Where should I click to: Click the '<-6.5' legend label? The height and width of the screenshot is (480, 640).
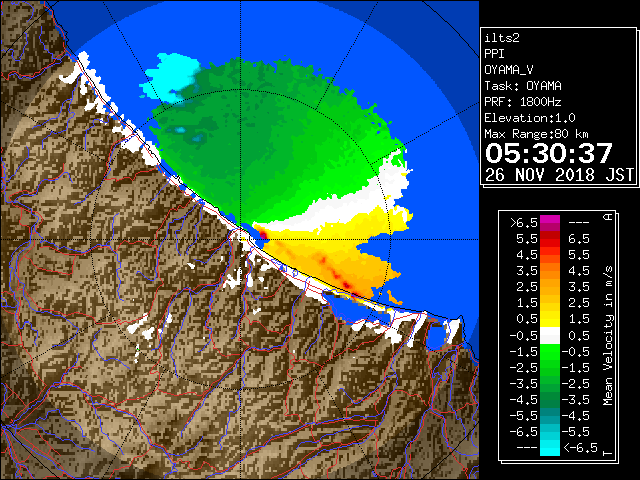coord(580,447)
